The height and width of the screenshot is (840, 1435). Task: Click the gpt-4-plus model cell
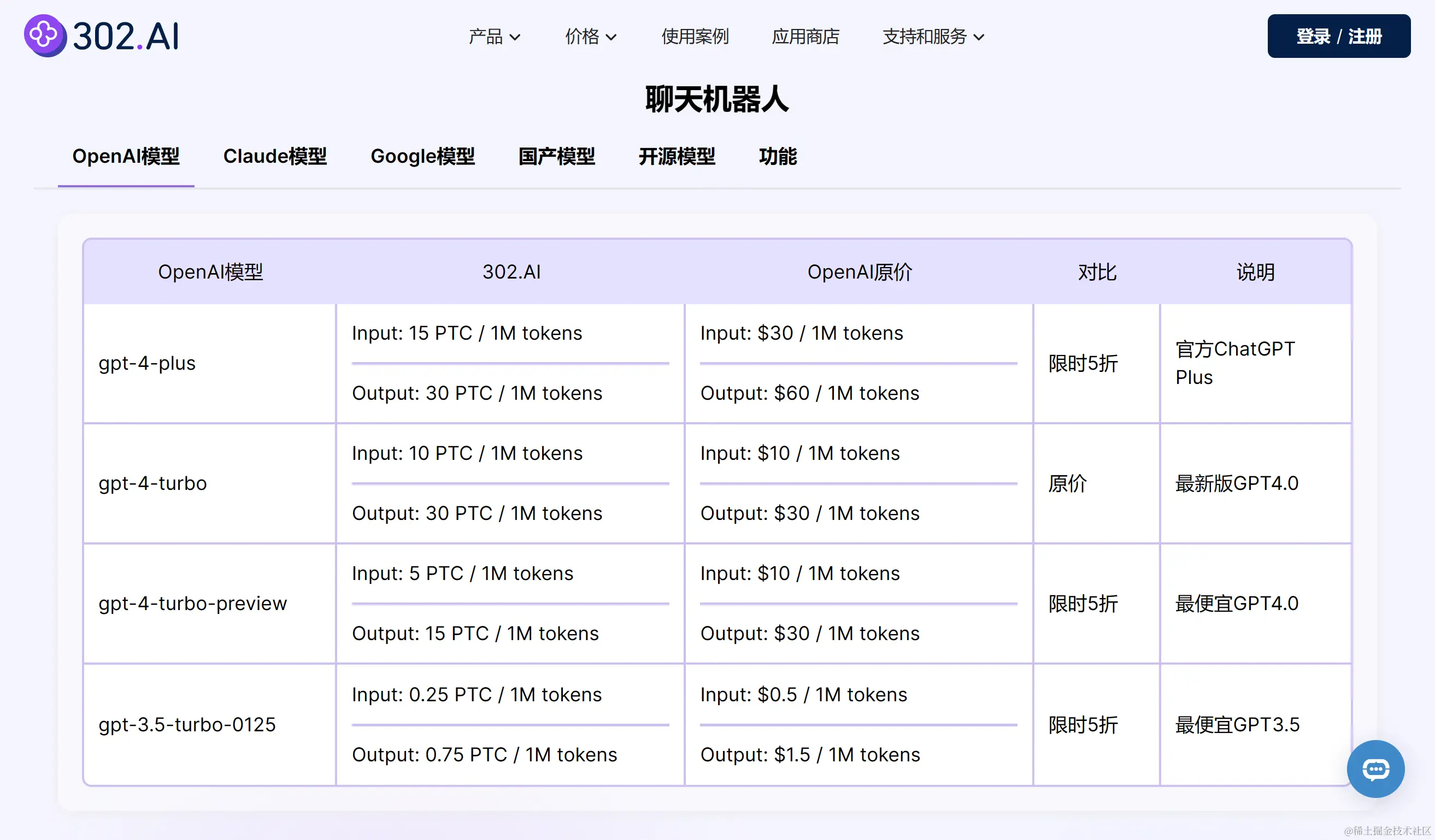tap(147, 363)
